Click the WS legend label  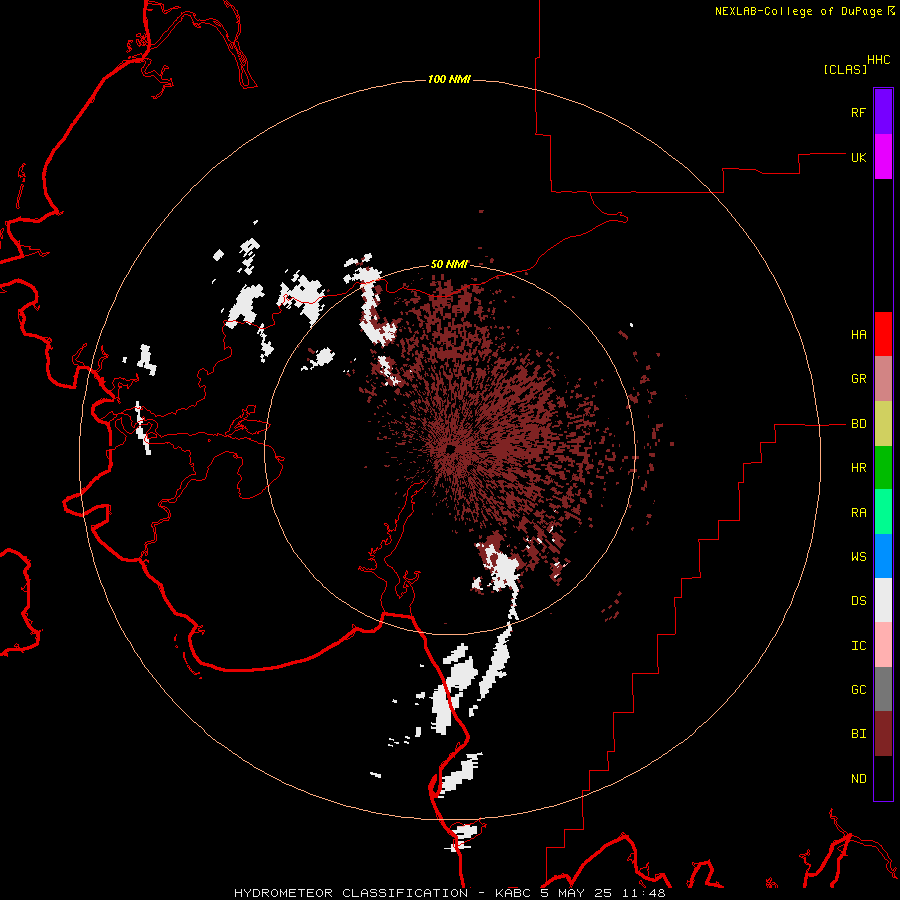pos(858,556)
